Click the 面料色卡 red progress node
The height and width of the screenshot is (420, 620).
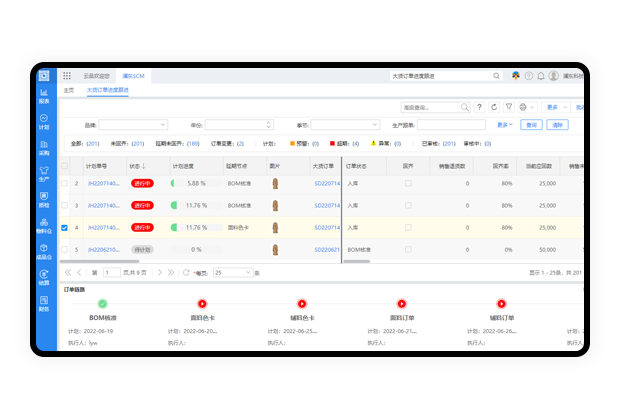202,303
